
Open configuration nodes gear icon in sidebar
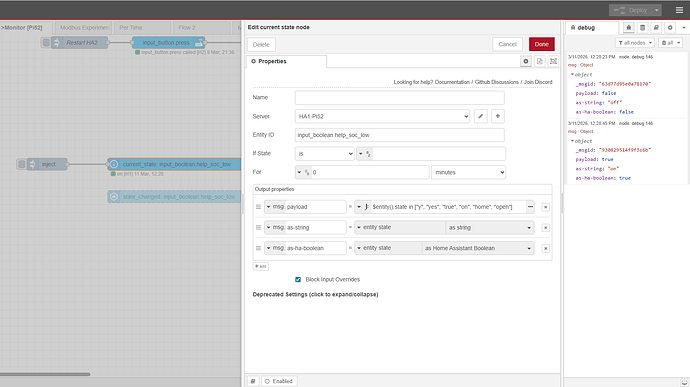coord(670,27)
